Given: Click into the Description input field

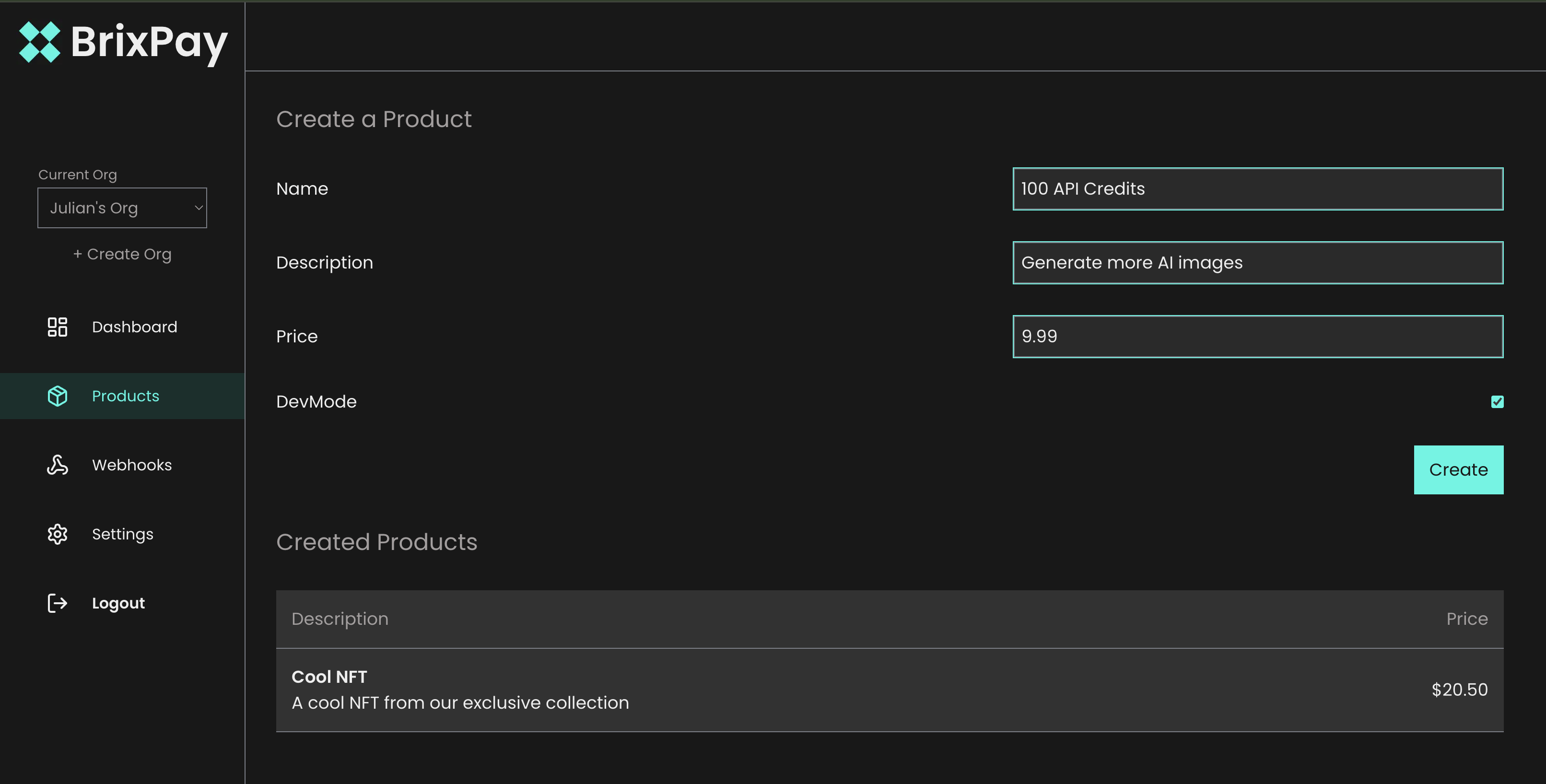Looking at the screenshot, I should point(1257,263).
